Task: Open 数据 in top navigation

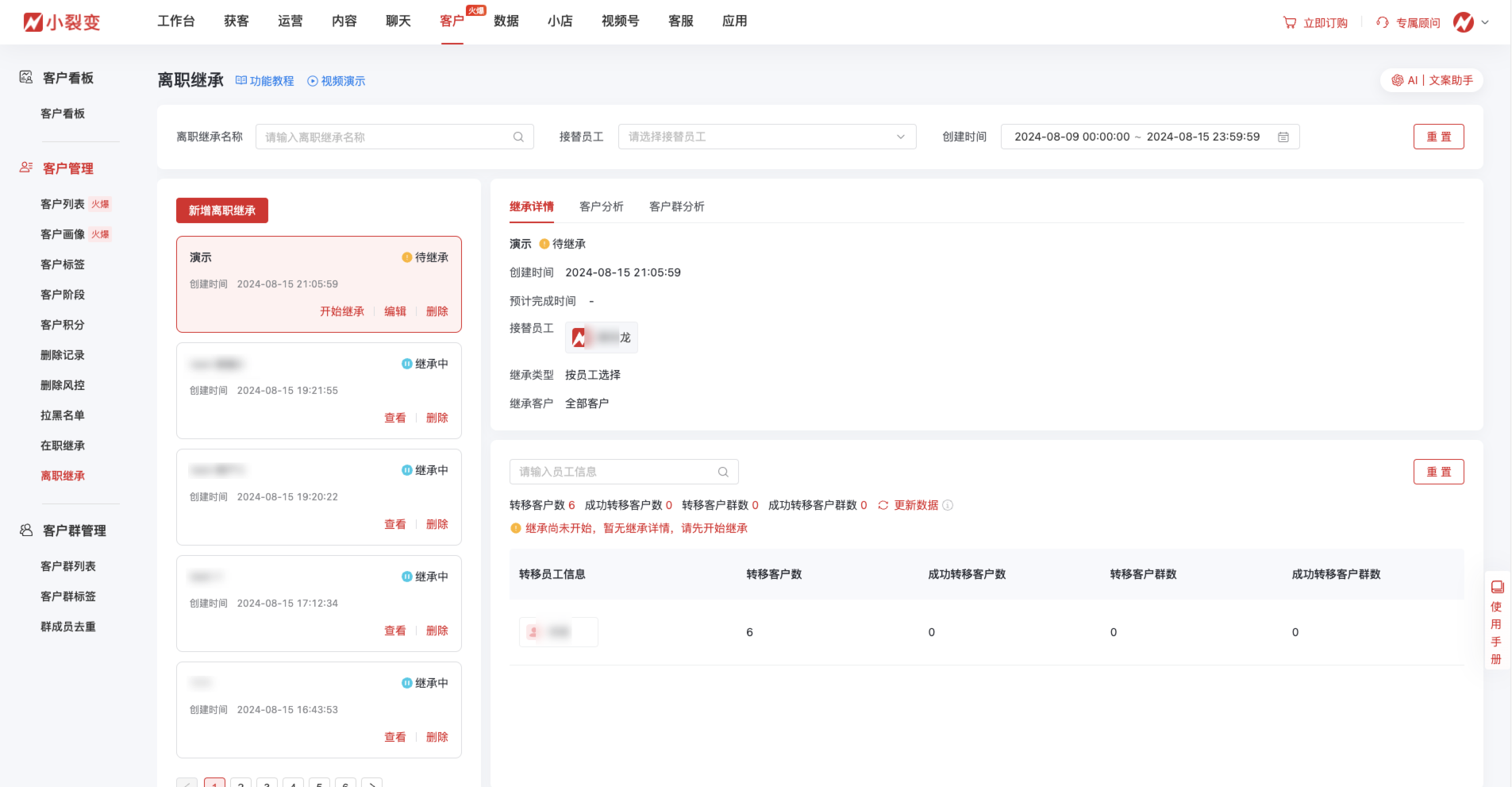Action: (x=506, y=21)
